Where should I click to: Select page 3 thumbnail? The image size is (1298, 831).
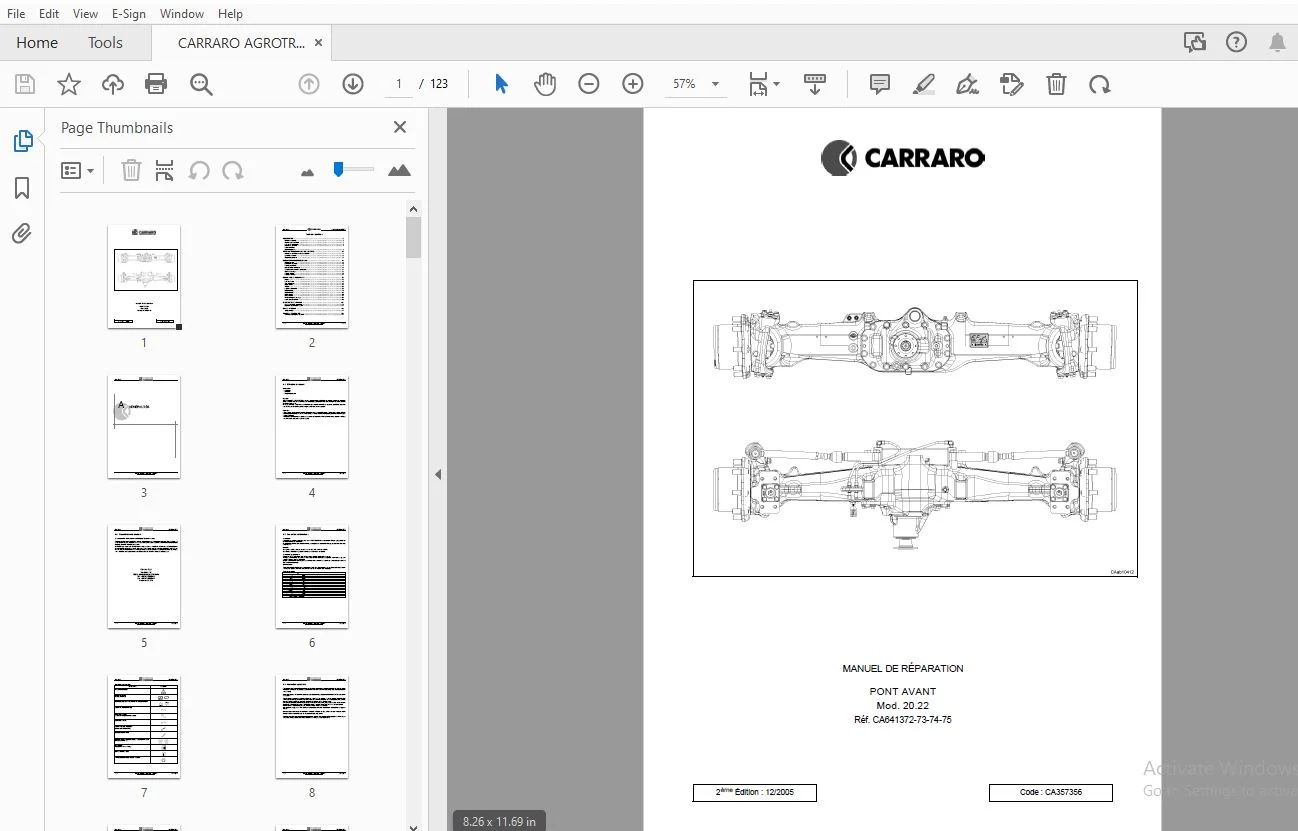(x=144, y=427)
